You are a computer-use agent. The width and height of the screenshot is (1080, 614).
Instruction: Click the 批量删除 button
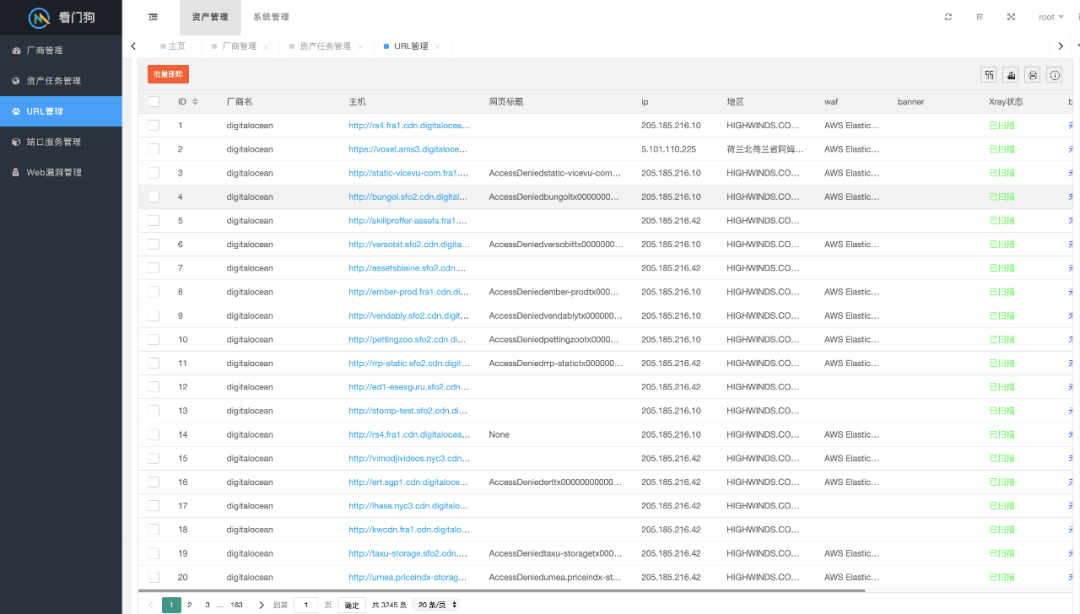(168, 74)
